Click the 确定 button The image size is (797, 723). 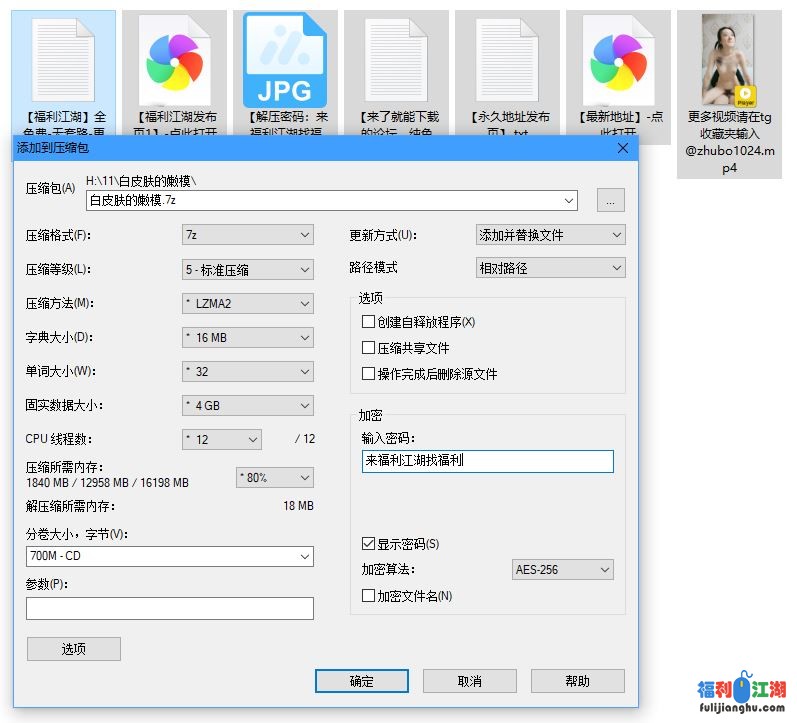(361, 681)
